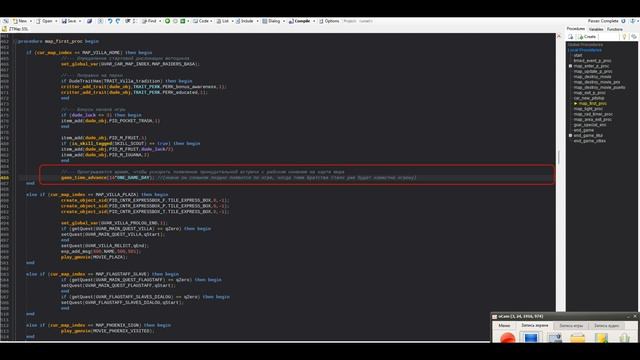The width and height of the screenshot is (640, 360).
Task: Switch to oCam Запись экрана tab
Action: pyautogui.click(x=534, y=325)
